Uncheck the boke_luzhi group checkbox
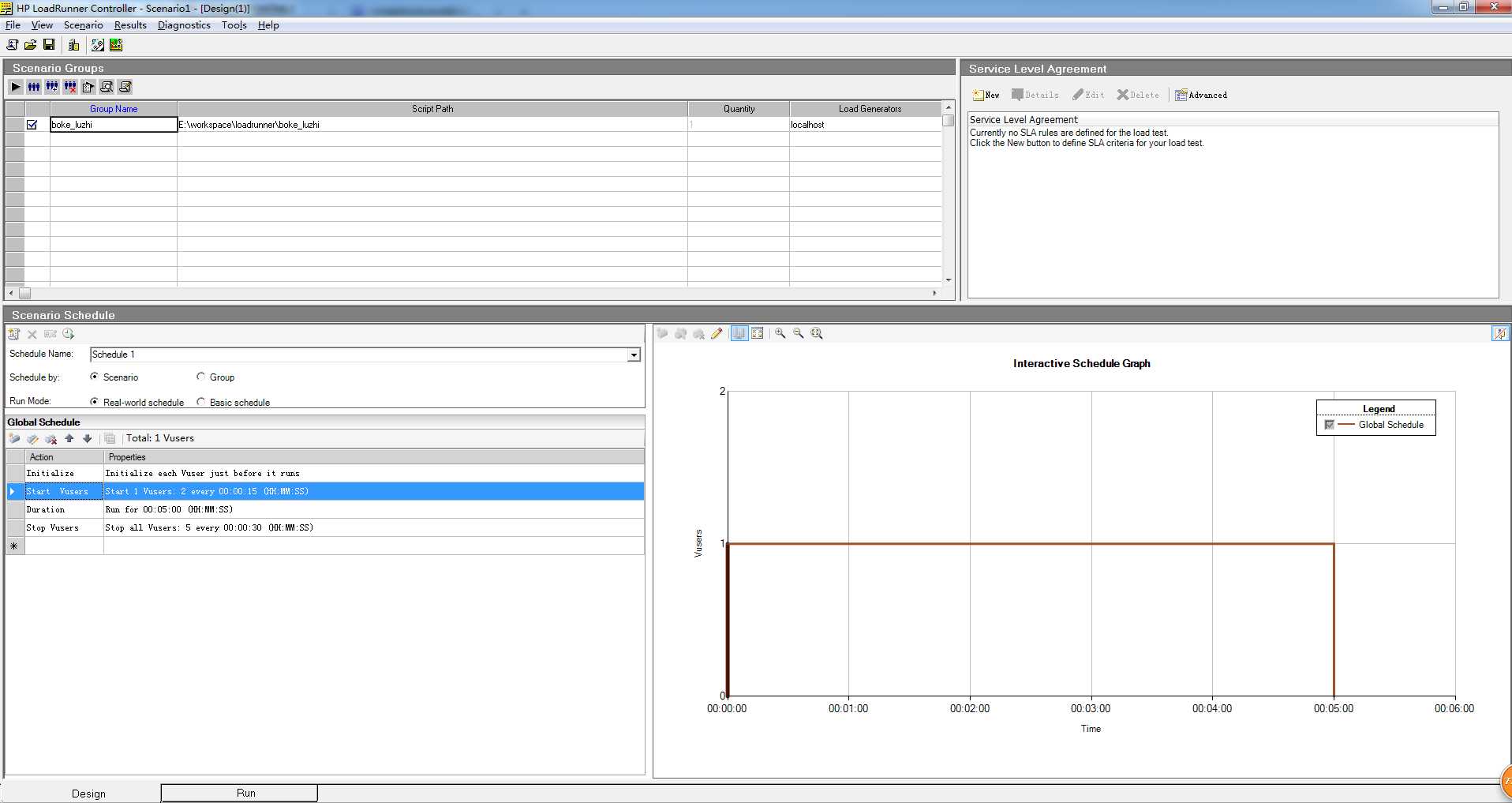Image resolution: width=1512 pixels, height=803 pixels. click(x=32, y=125)
